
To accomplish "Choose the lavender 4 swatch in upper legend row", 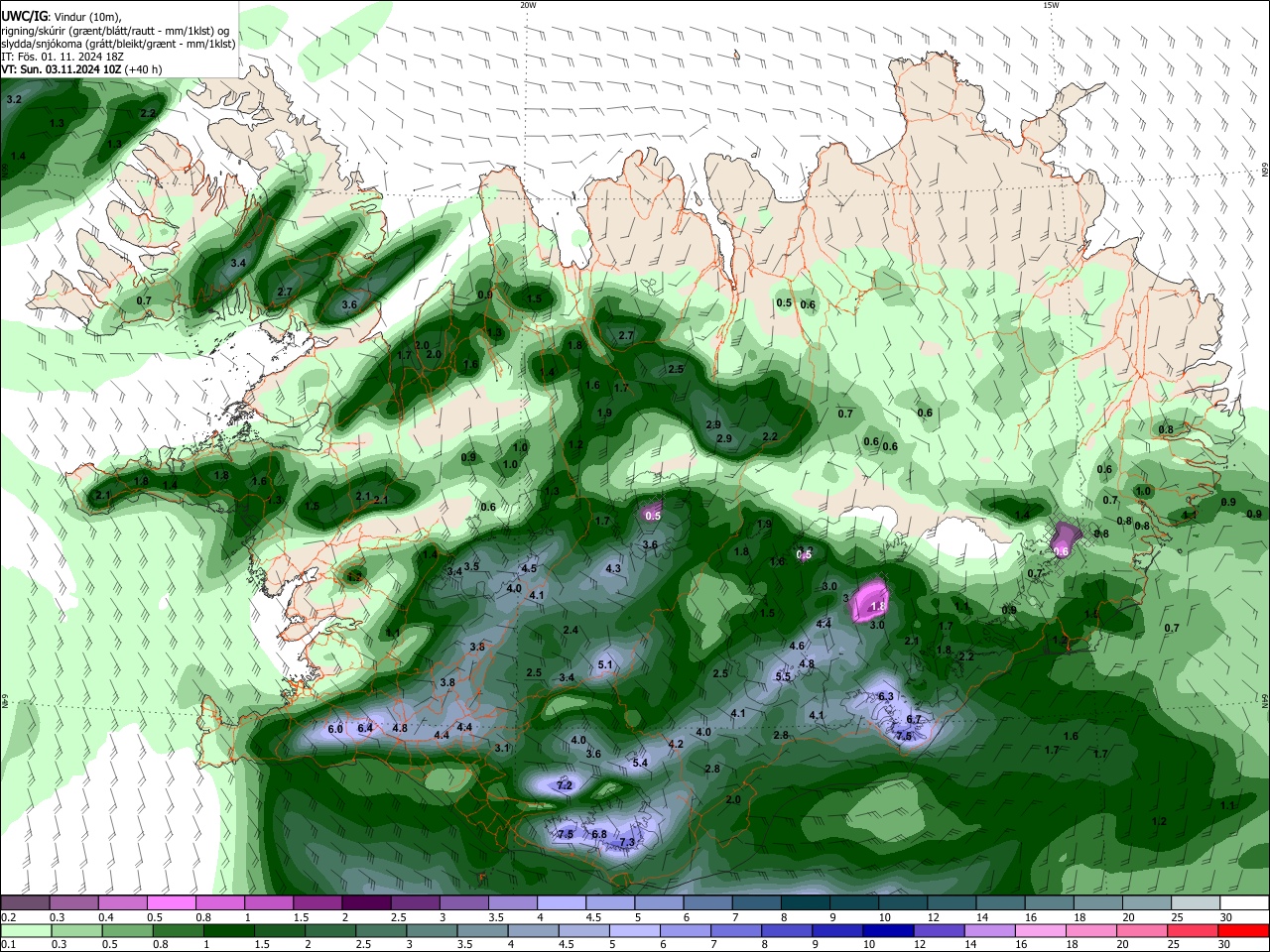I will 562,903.
